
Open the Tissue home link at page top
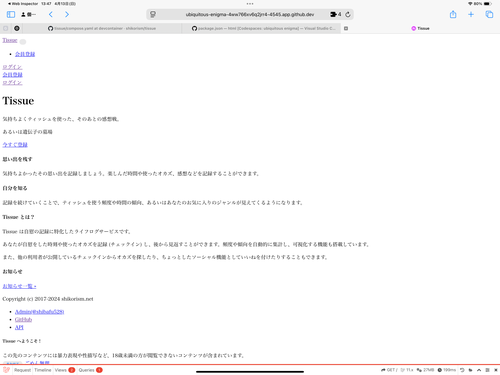(x=10, y=40)
